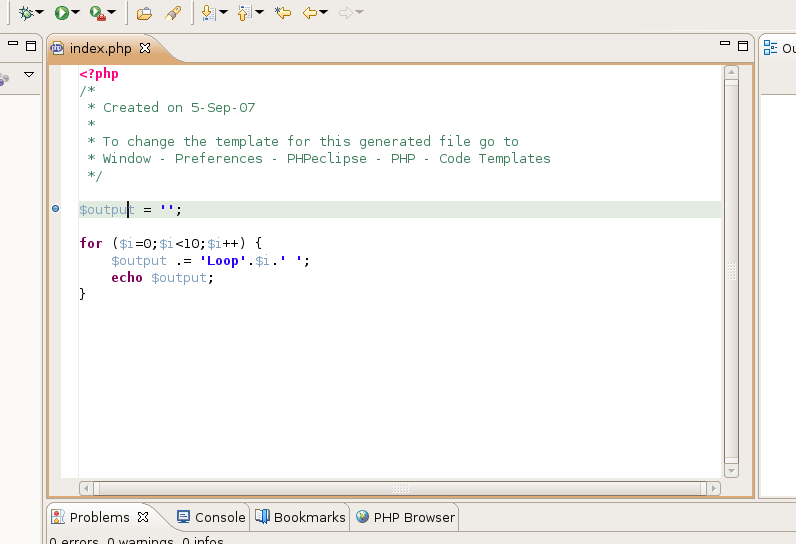Click the Back navigation arrow
Image resolution: width=796 pixels, height=544 pixels.
[310, 13]
